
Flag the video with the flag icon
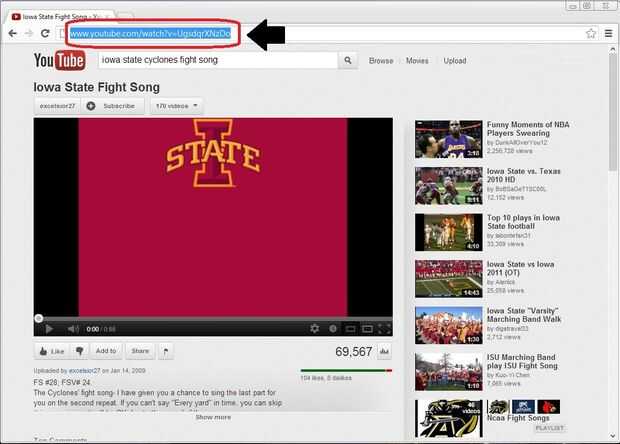point(166,351)
